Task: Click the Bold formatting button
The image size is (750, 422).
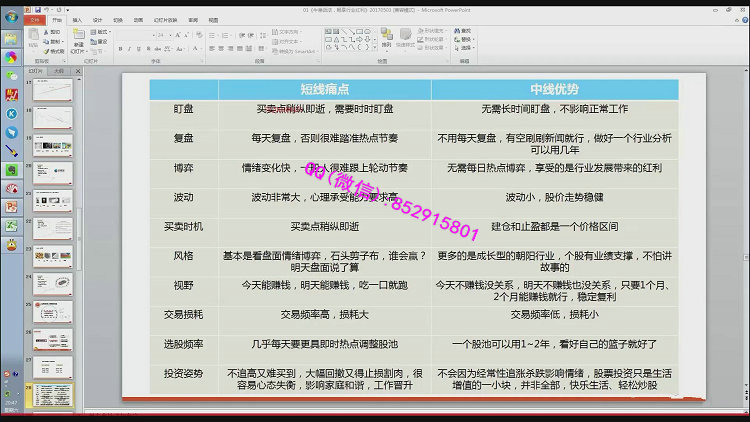Action: (120, 48)
